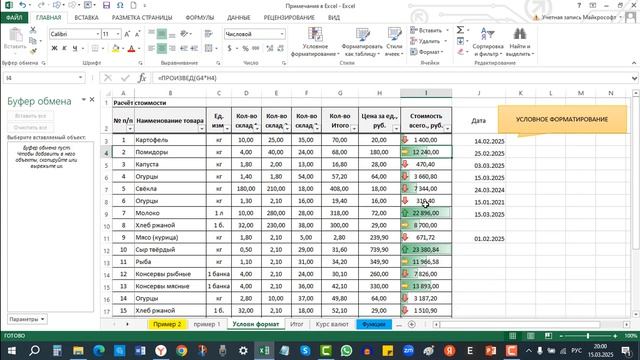Switch to the ВСТАВКА ribbon tab
This screenshot has height=360, width=640.
[86, 18]
